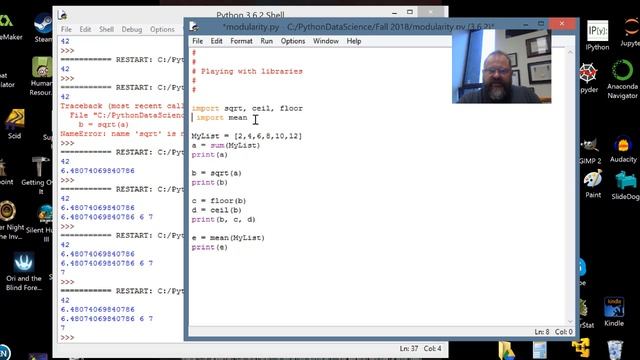Click the NameError line in Python Shell
Screen dimensions: 640x360
click(122, 134)
